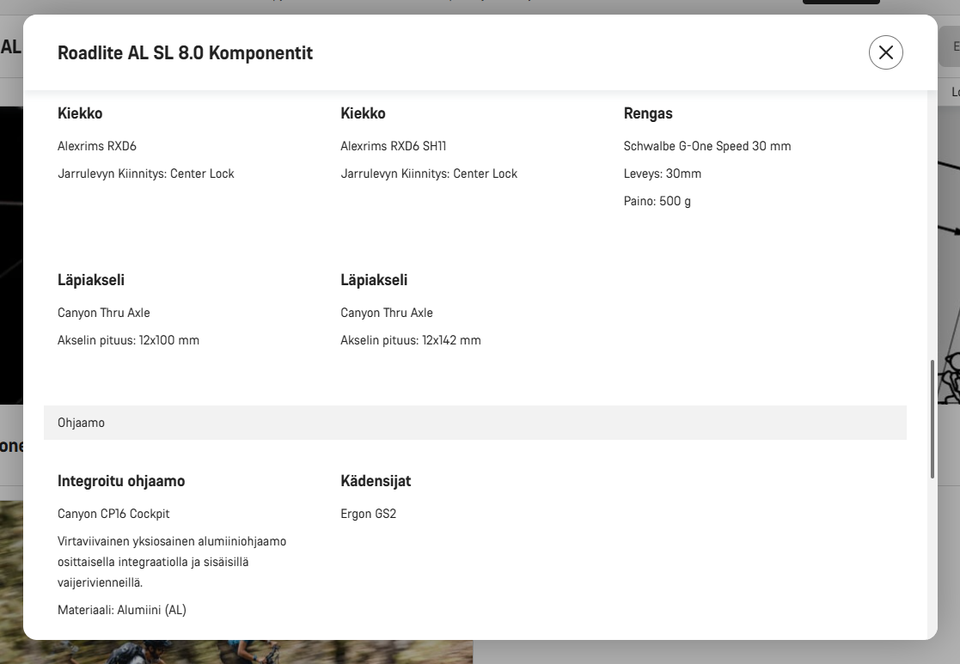Click the Paino: 500 g line
960x664 pixels.
tap(657, 201)
